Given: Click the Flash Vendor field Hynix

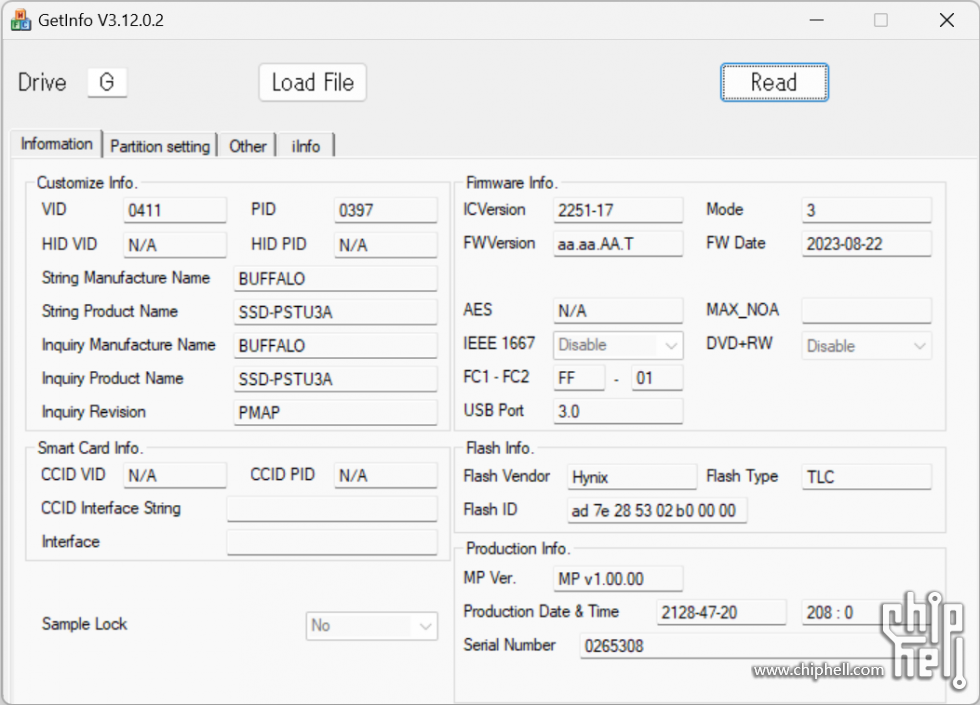Looking at the screenshot, I should [x=632, y=477].
